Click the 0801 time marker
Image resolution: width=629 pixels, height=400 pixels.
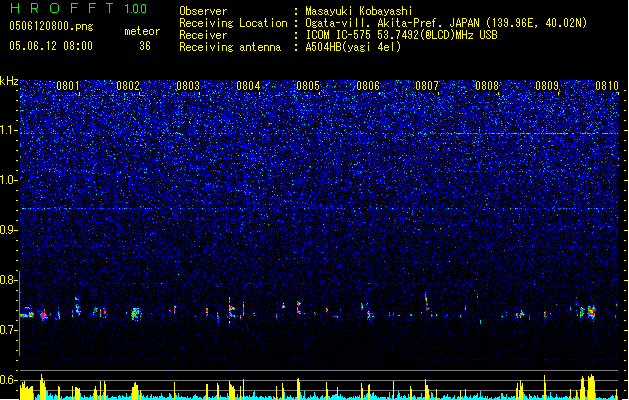[x=68, y=86]
